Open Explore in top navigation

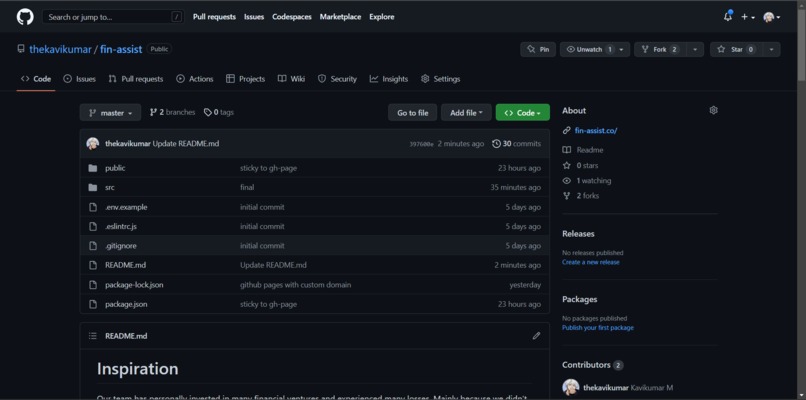[382, 17]
